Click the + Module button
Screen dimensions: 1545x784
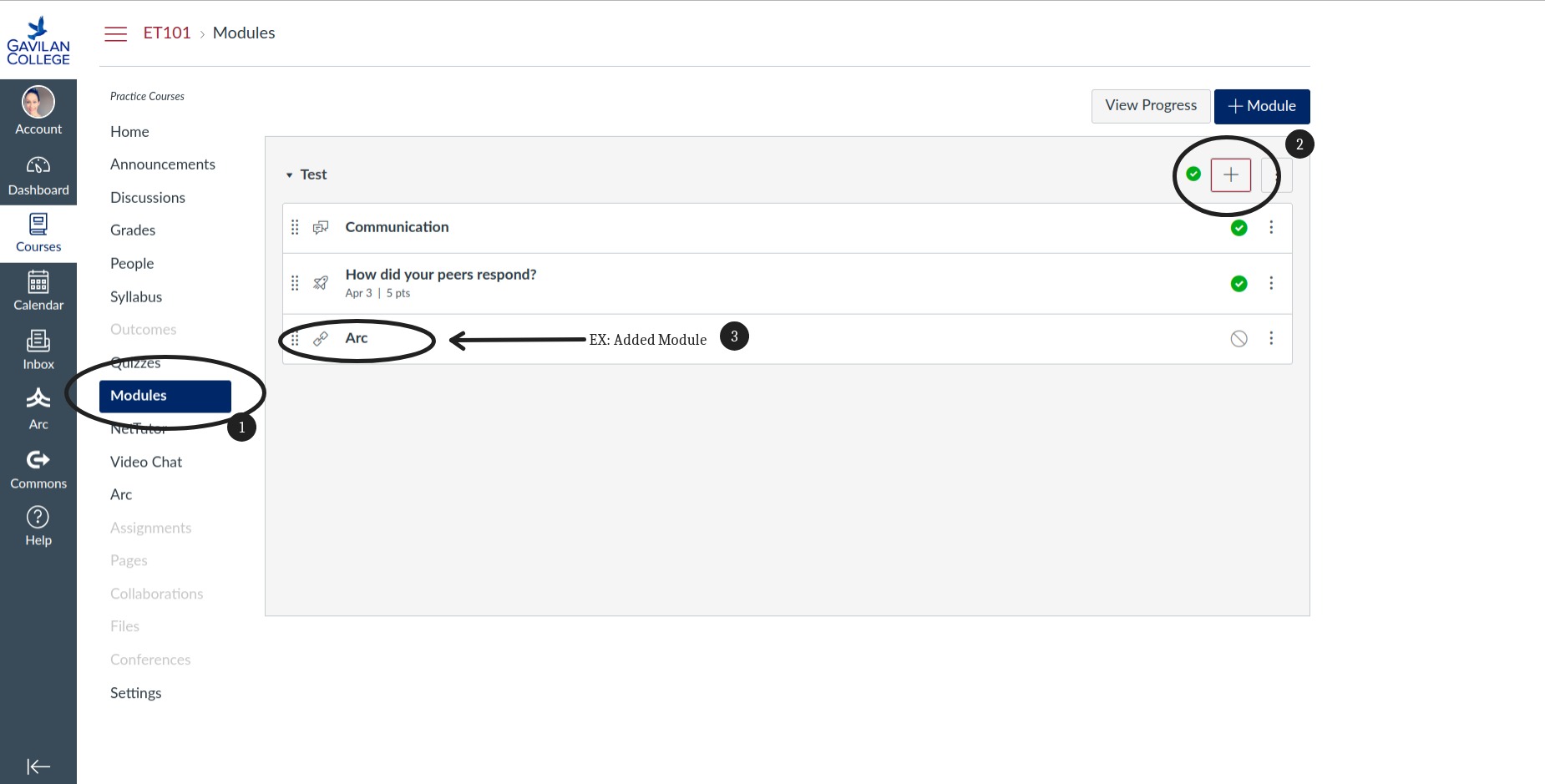click(1261, 106)
